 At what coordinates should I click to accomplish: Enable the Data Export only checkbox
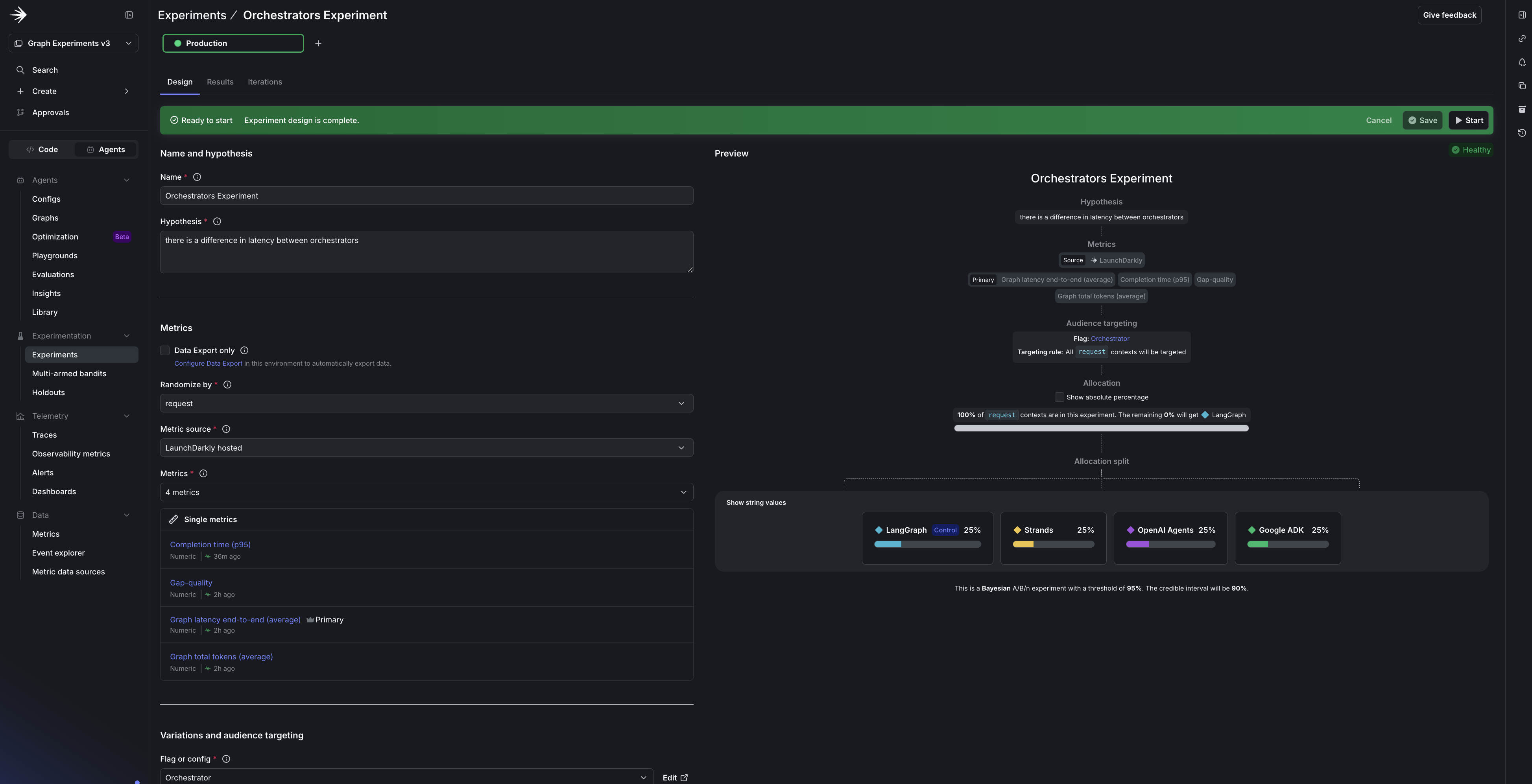click(165, 351)
